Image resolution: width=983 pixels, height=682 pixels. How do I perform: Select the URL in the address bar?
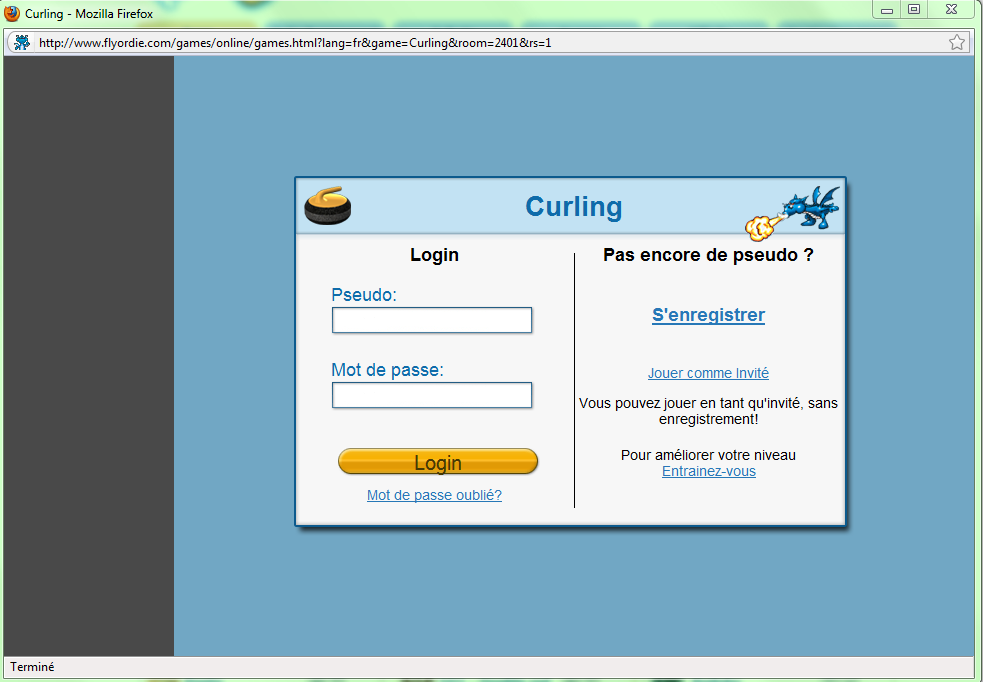click(295, 43)
